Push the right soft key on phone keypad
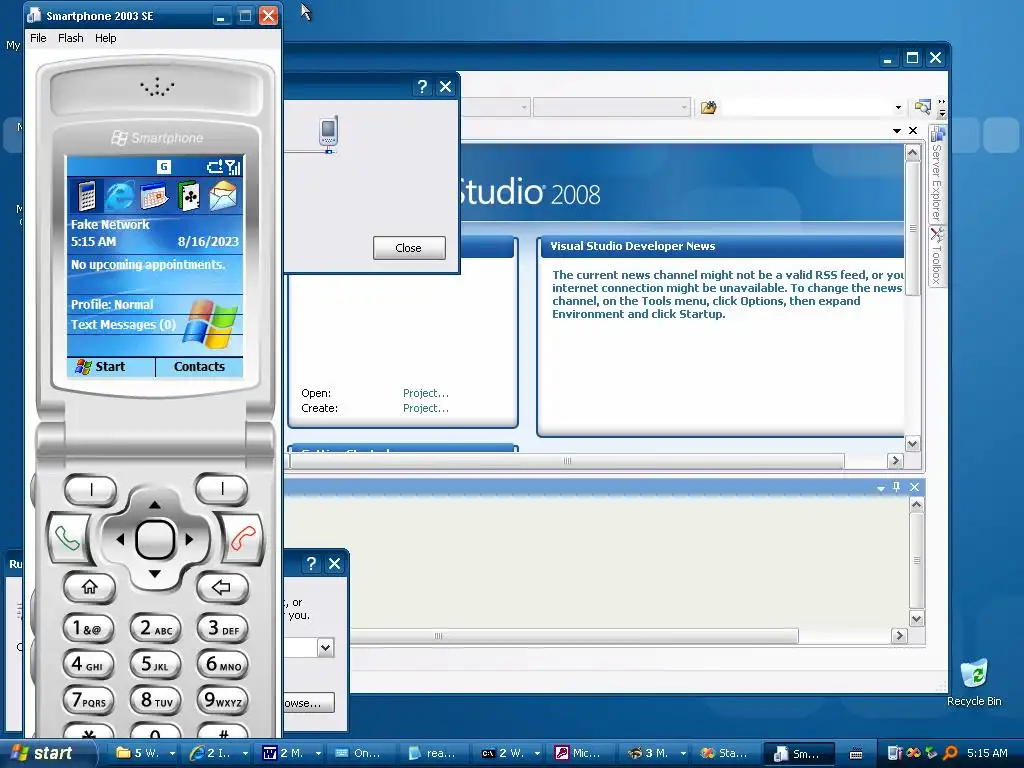 point(222,488)
